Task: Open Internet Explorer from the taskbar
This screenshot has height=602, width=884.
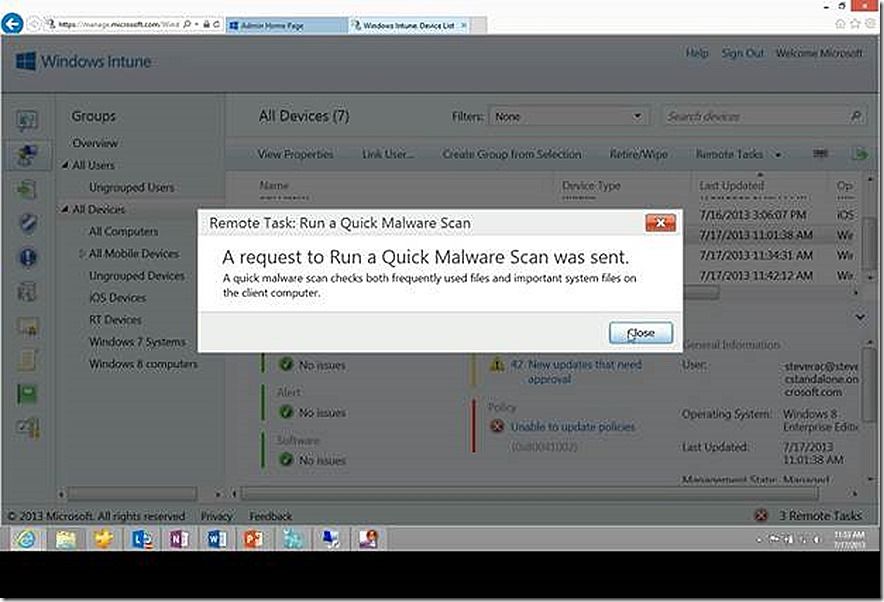Action: pos(26,539)
